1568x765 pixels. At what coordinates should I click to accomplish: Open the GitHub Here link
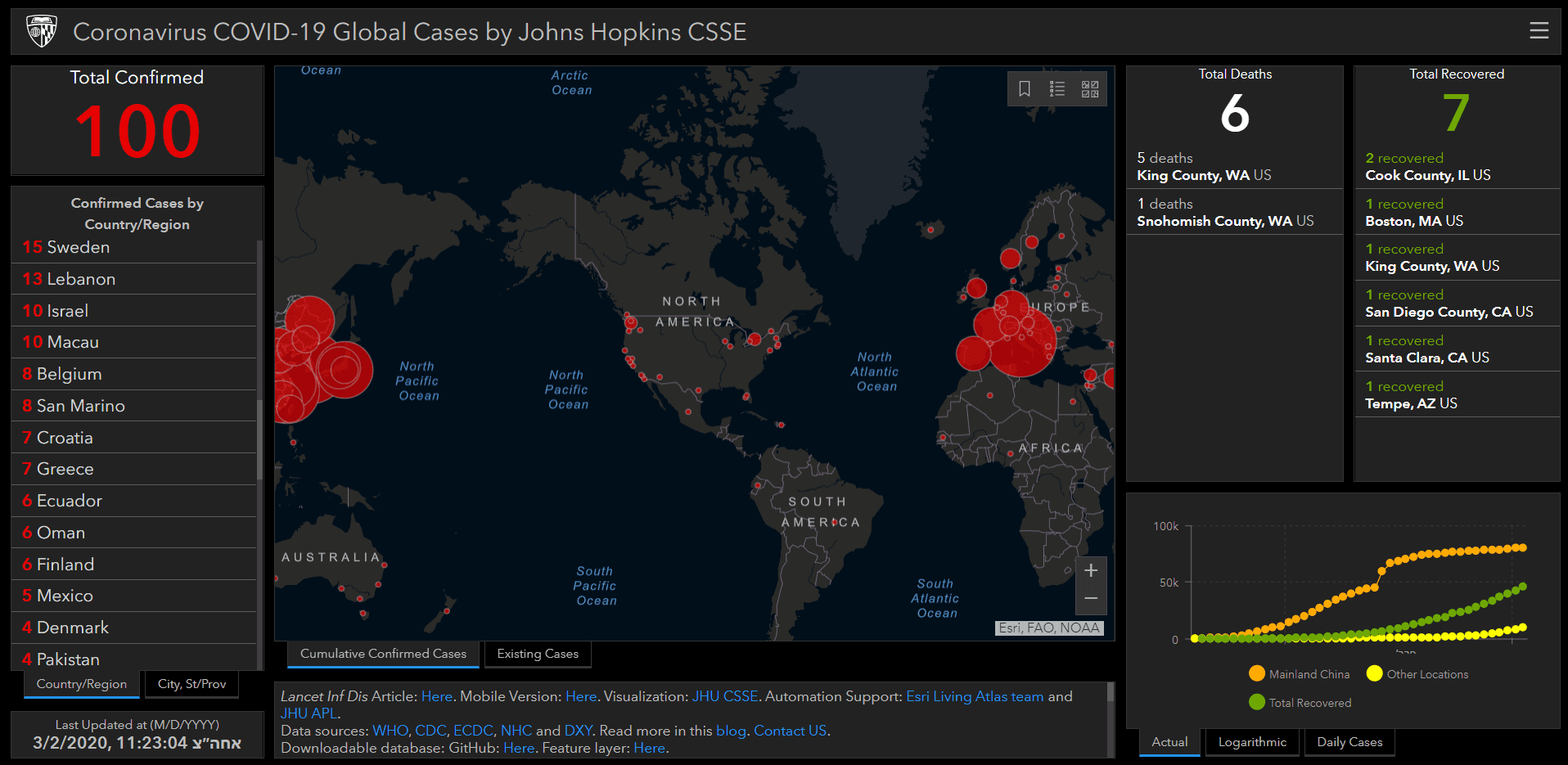point(519,748)
